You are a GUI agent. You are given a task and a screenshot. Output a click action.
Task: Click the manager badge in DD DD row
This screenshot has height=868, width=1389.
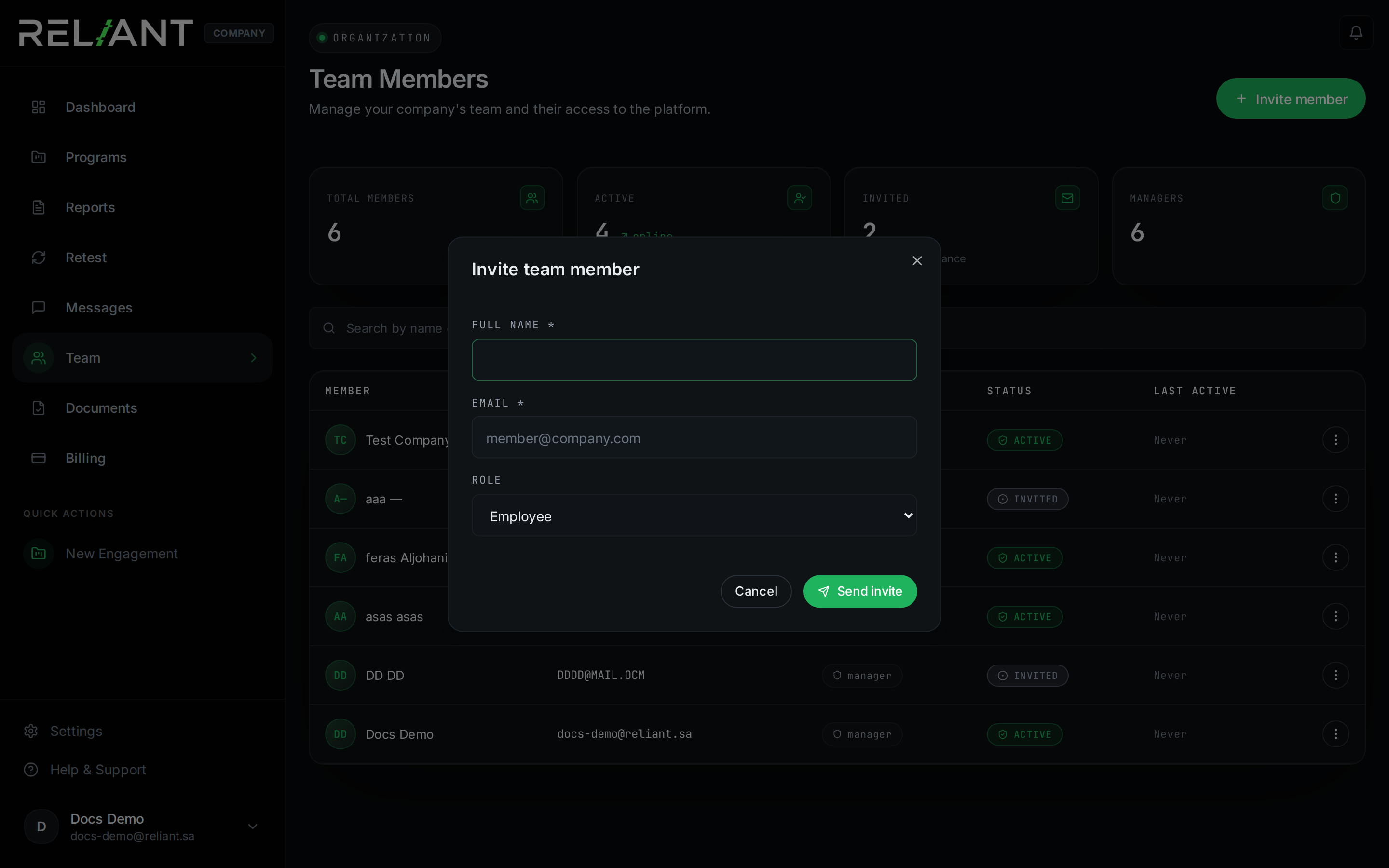pos(862,676)
